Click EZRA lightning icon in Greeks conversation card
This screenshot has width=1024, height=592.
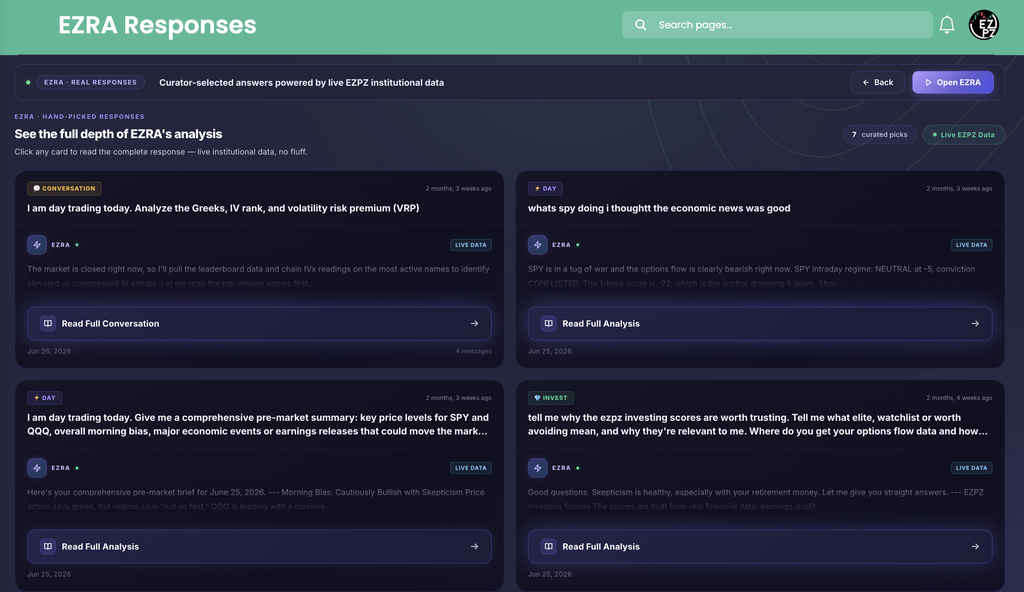click(x=37, y=245)
